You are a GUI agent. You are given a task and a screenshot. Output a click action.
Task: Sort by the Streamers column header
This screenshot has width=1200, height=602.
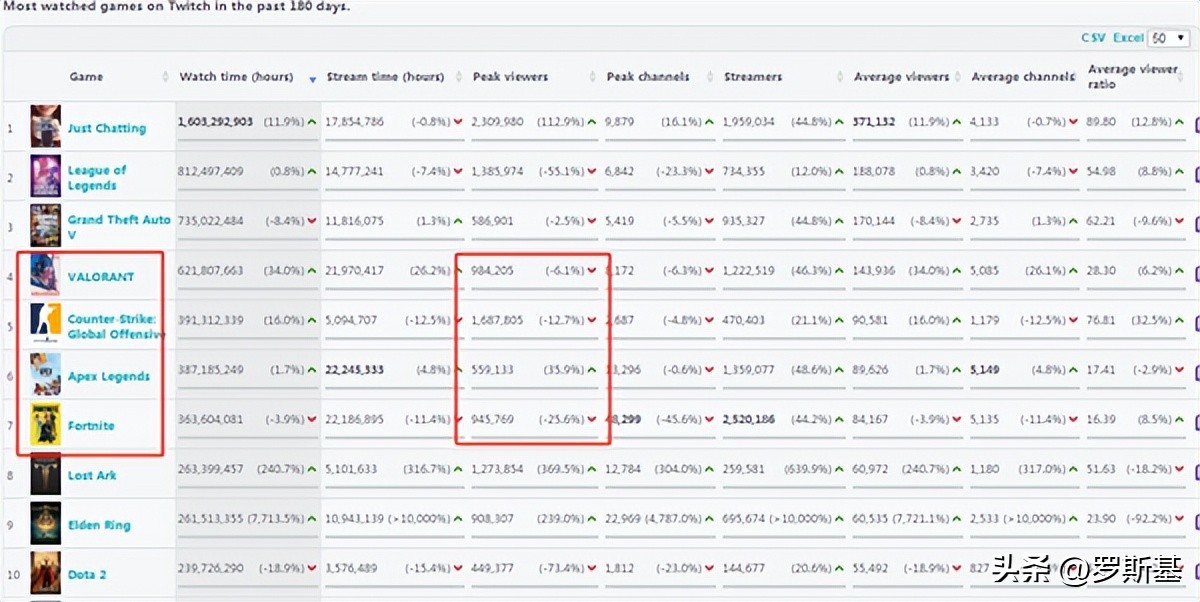tap(752, 77)
